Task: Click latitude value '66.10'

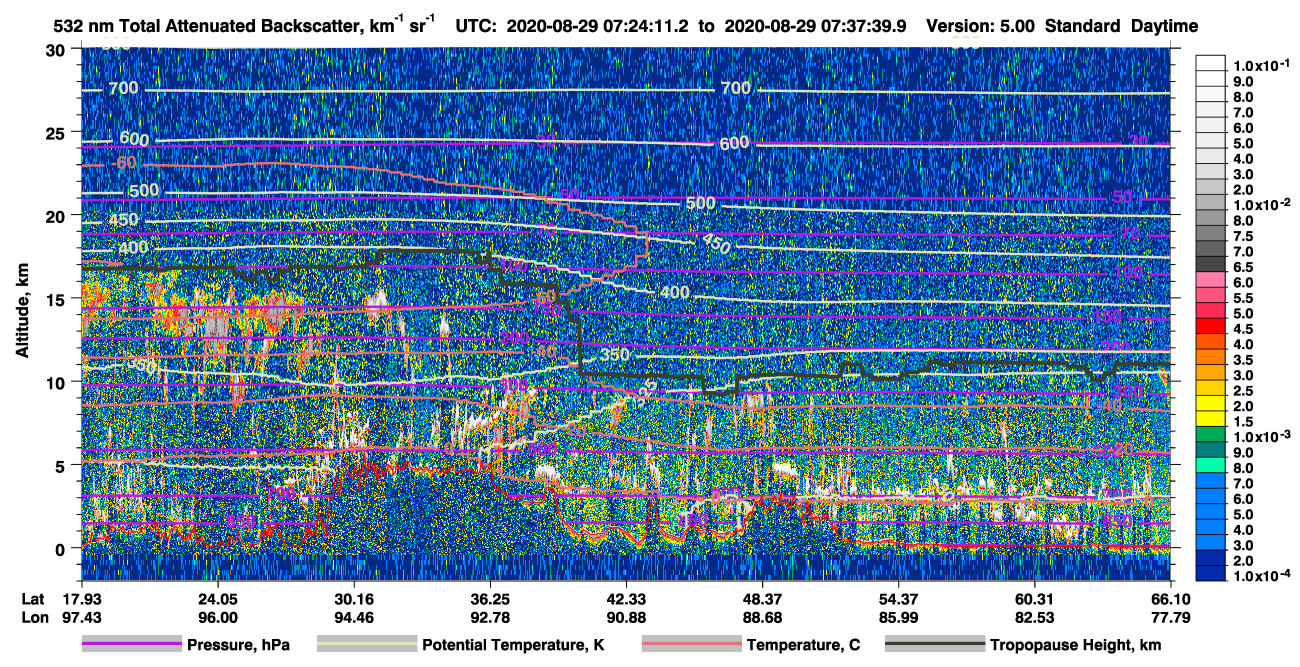Action: coord(1170,598)
